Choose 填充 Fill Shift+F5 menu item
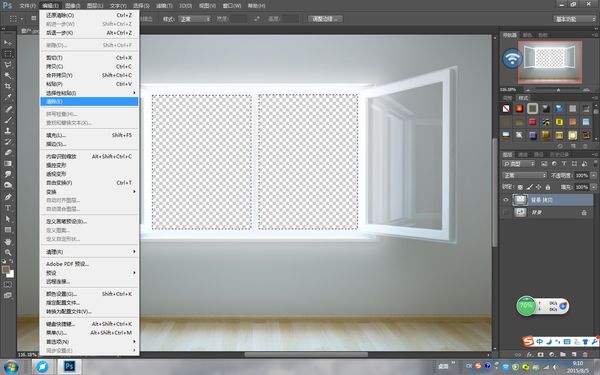The height and width of the screenshot is (375, 600). 89,135
